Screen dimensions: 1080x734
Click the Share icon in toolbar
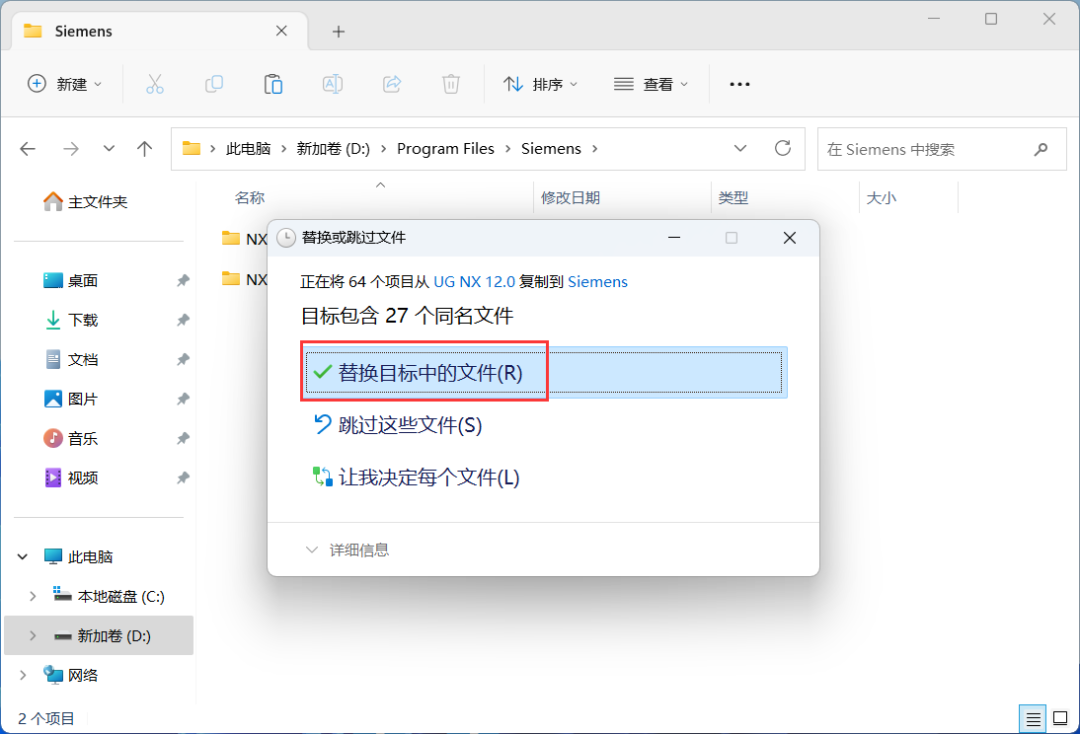point(392,84)
